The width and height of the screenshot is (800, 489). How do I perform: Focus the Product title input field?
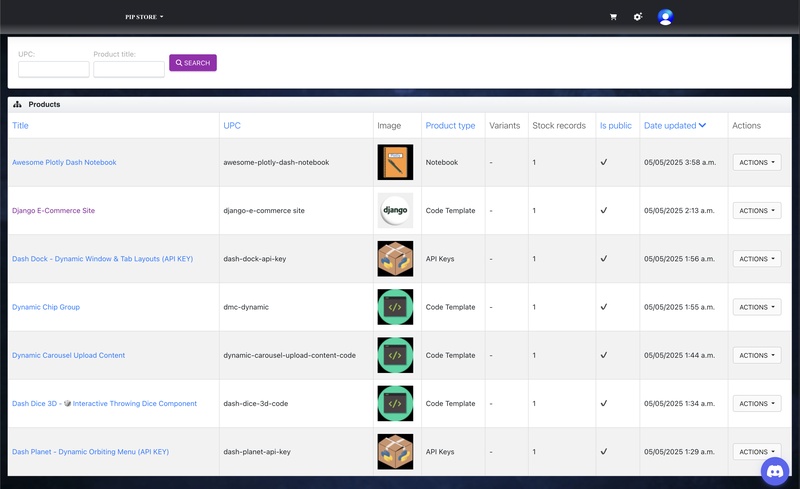coord(129,69)
